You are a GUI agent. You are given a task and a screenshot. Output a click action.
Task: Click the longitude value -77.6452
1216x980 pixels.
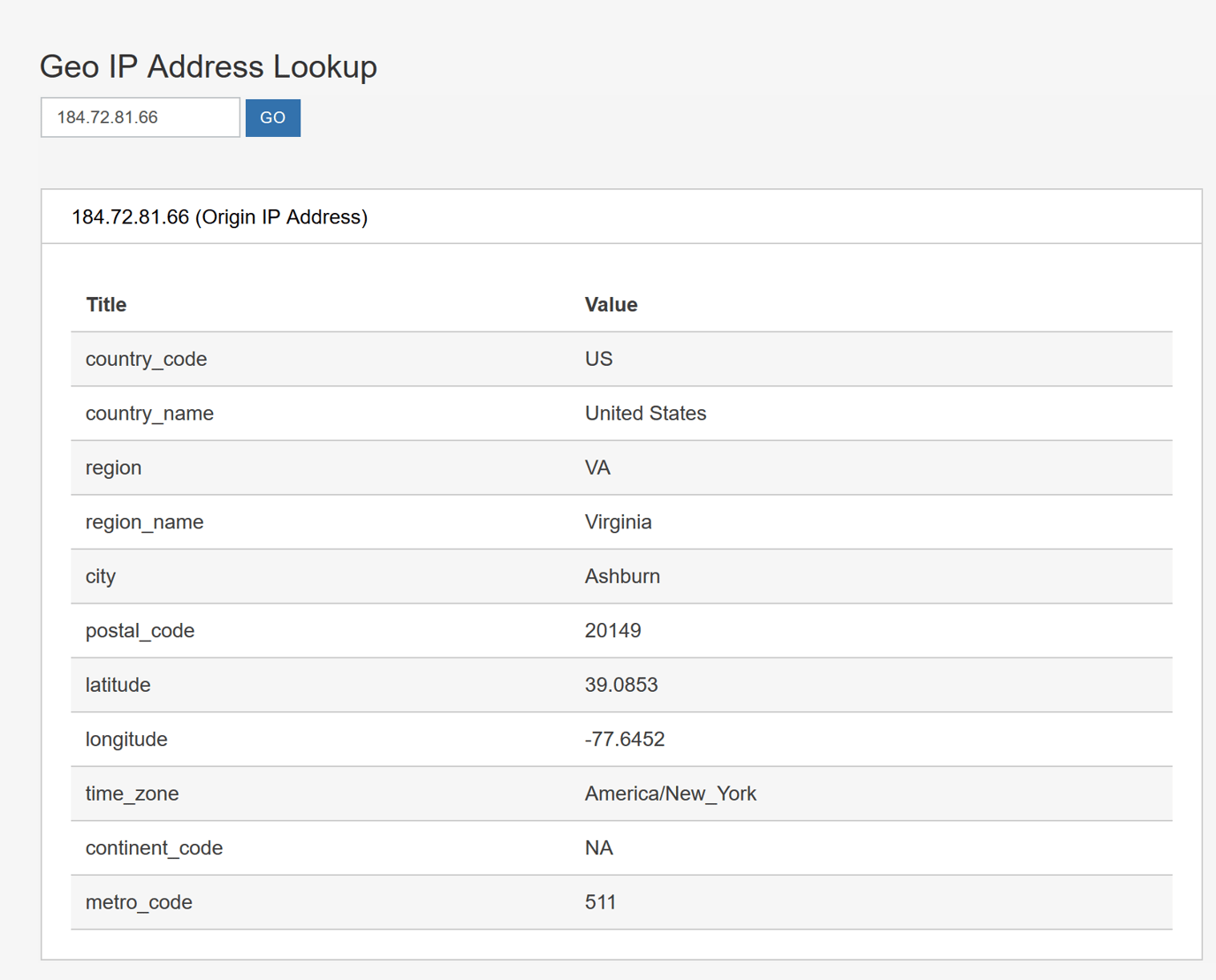click(624, 739)
